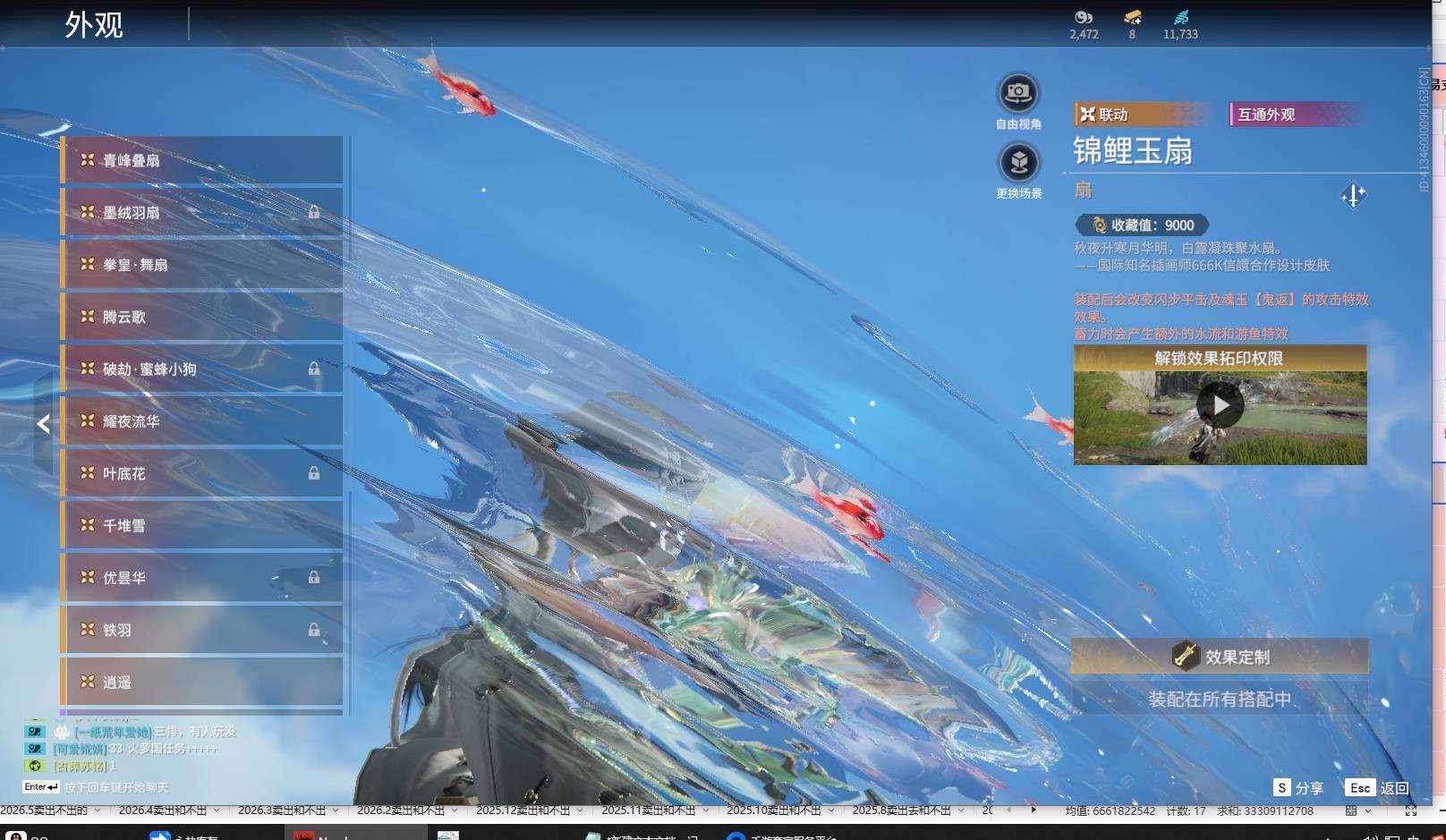Viewport: 1446px width, 840px height.
Task: Open dropdown arrow on 2025.10卖出和不出 tab
Action: point(831,810)
